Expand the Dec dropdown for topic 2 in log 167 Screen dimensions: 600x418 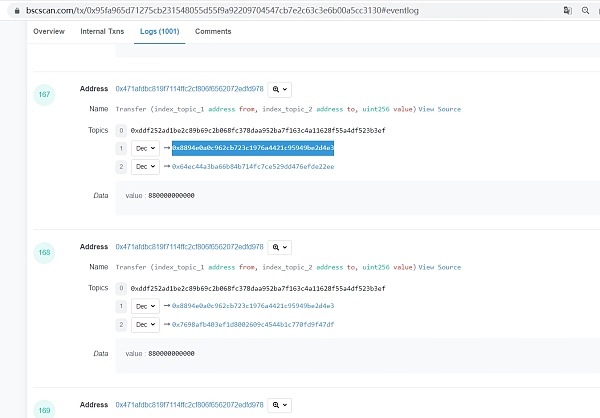click(145, 167)
